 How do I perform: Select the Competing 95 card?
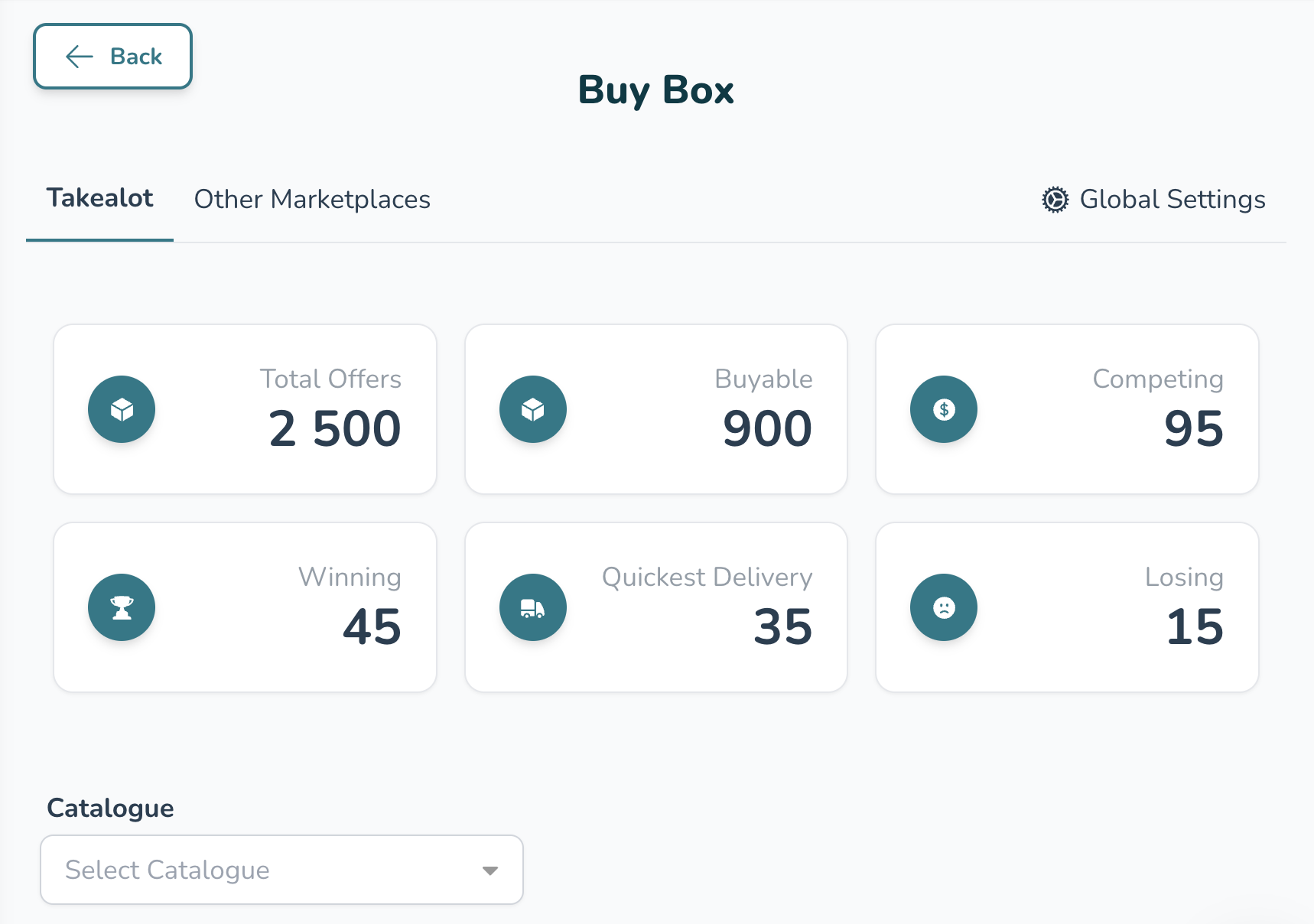coord(1067,409)
